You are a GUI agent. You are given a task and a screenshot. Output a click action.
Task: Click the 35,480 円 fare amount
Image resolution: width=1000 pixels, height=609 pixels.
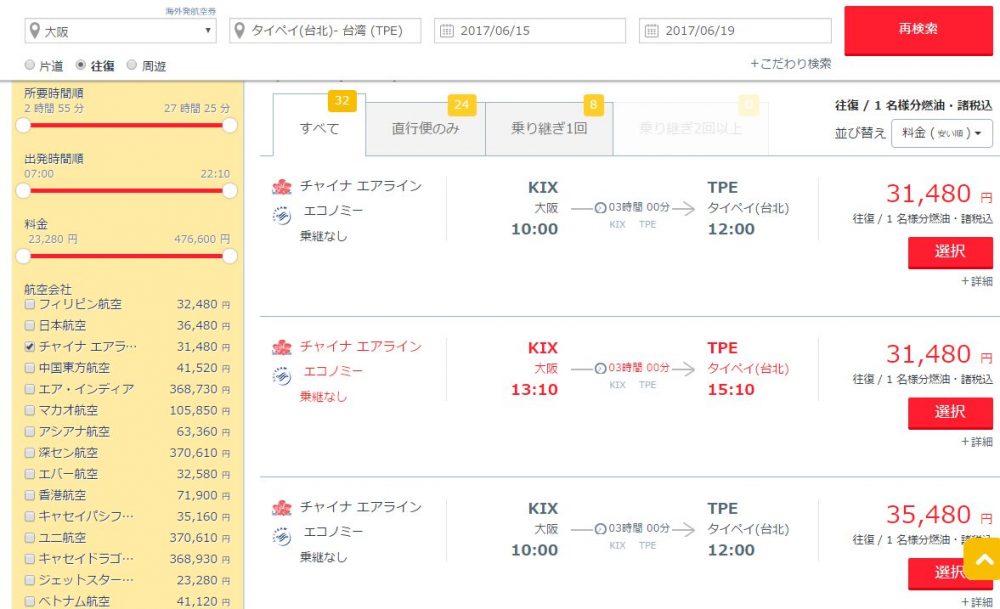point(939,515)
